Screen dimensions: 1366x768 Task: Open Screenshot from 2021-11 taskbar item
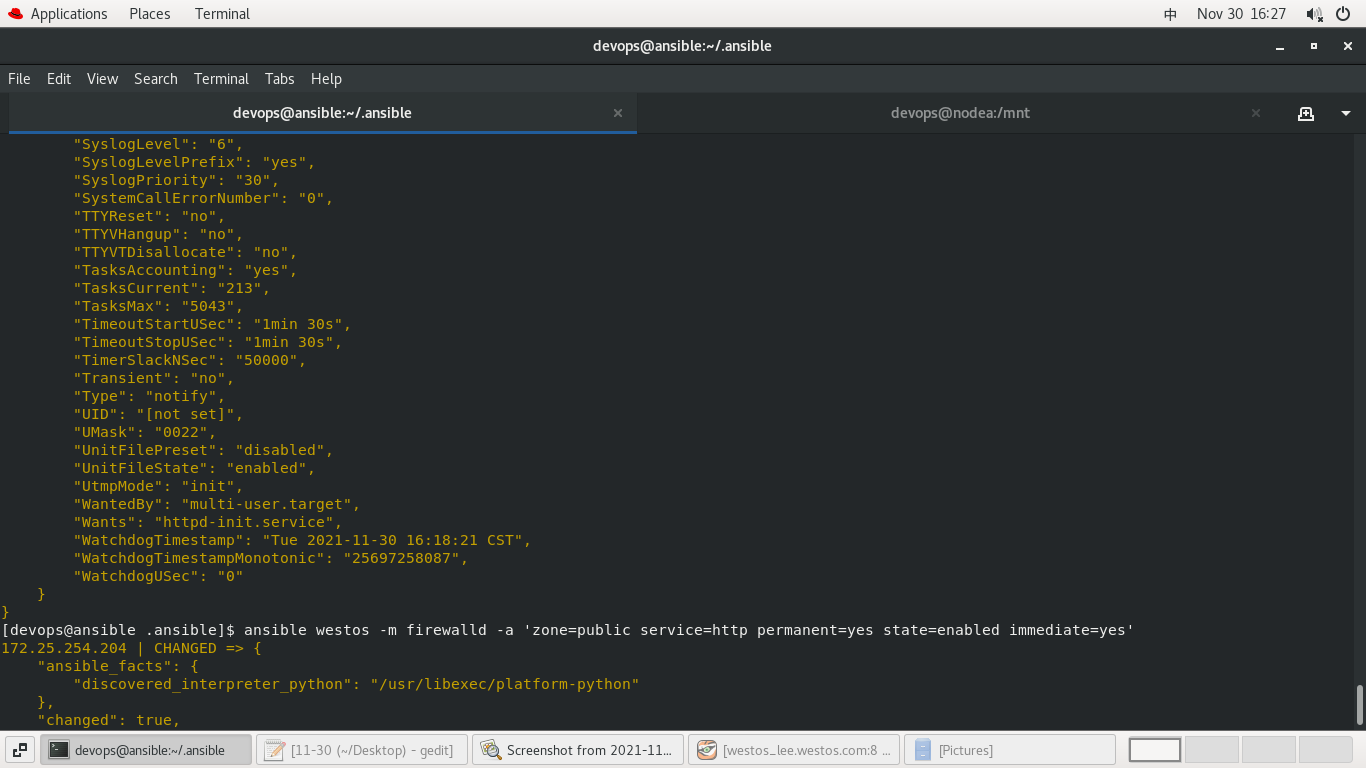point(578,750)
